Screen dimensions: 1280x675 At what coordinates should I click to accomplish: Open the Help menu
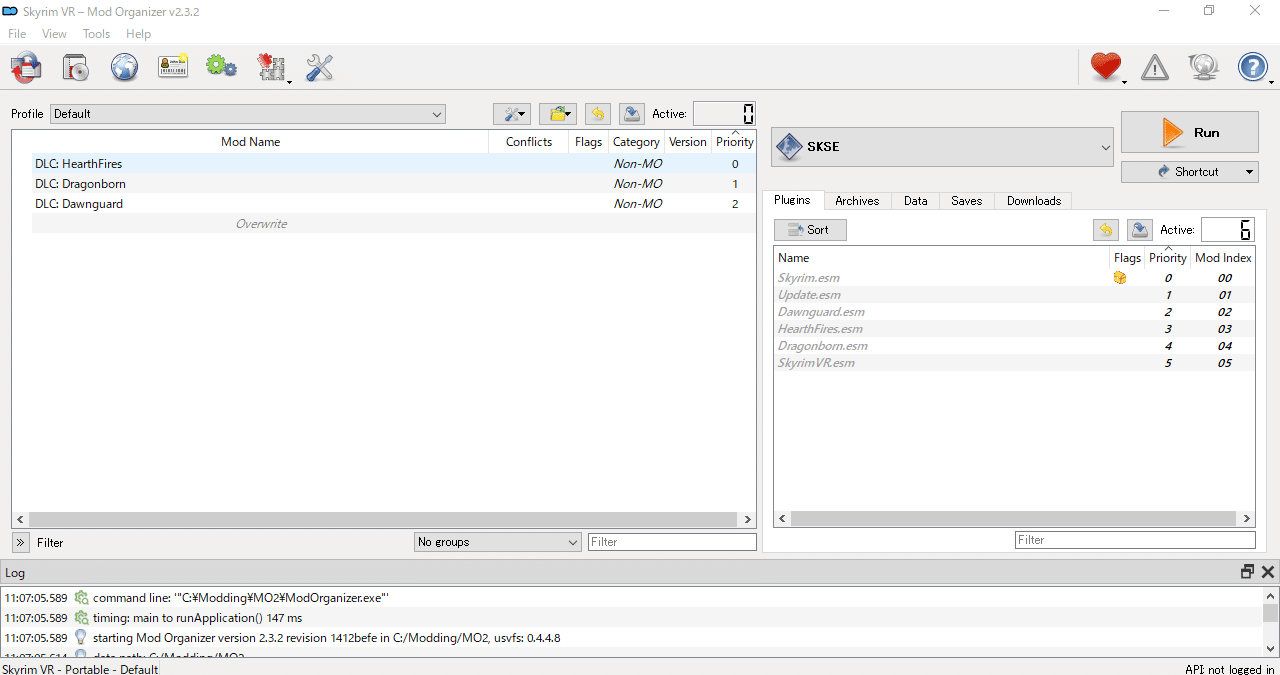tap(138, 34)
